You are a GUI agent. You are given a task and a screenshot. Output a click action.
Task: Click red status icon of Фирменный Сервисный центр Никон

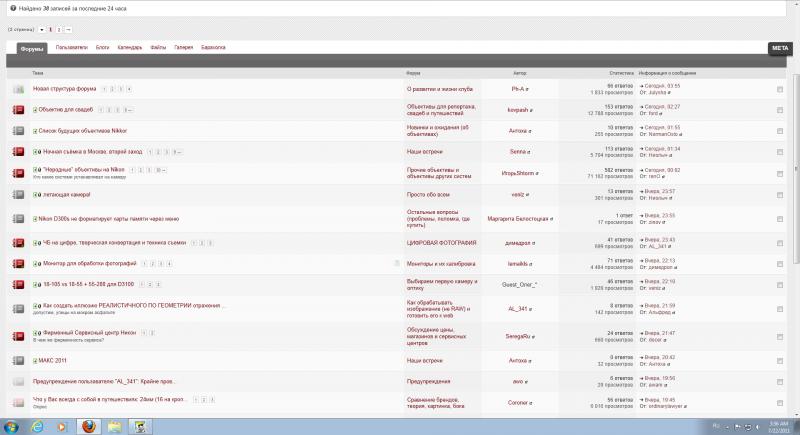[x=18, y=336]
